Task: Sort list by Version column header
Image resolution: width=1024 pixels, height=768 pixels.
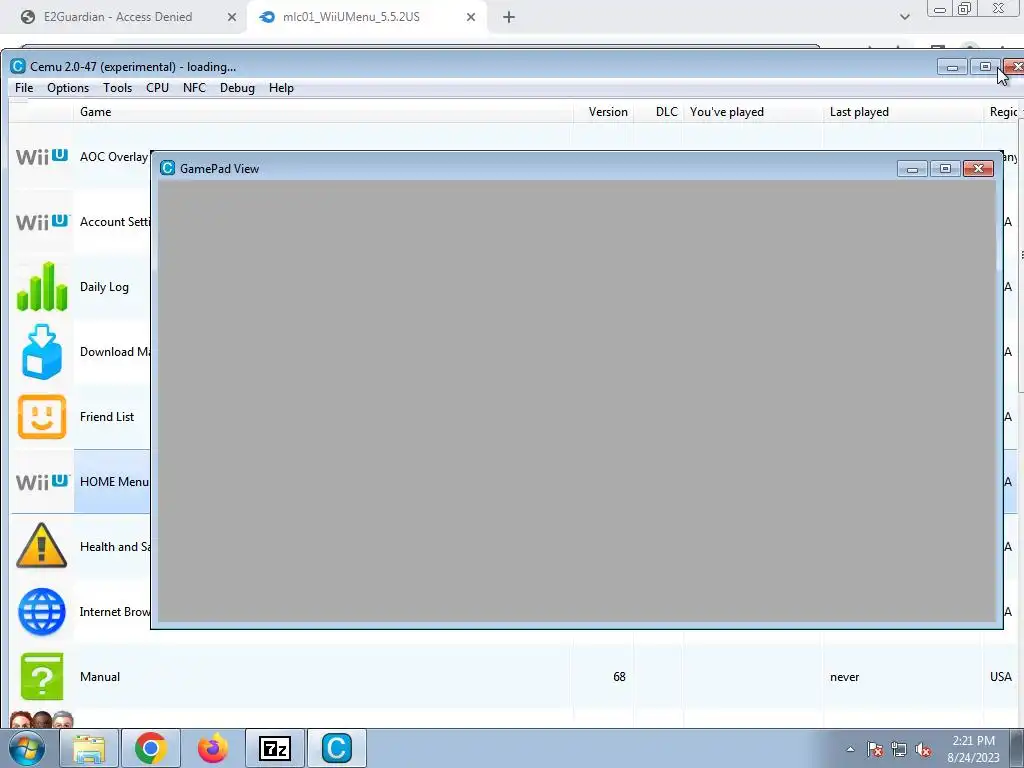Action: 608,112
